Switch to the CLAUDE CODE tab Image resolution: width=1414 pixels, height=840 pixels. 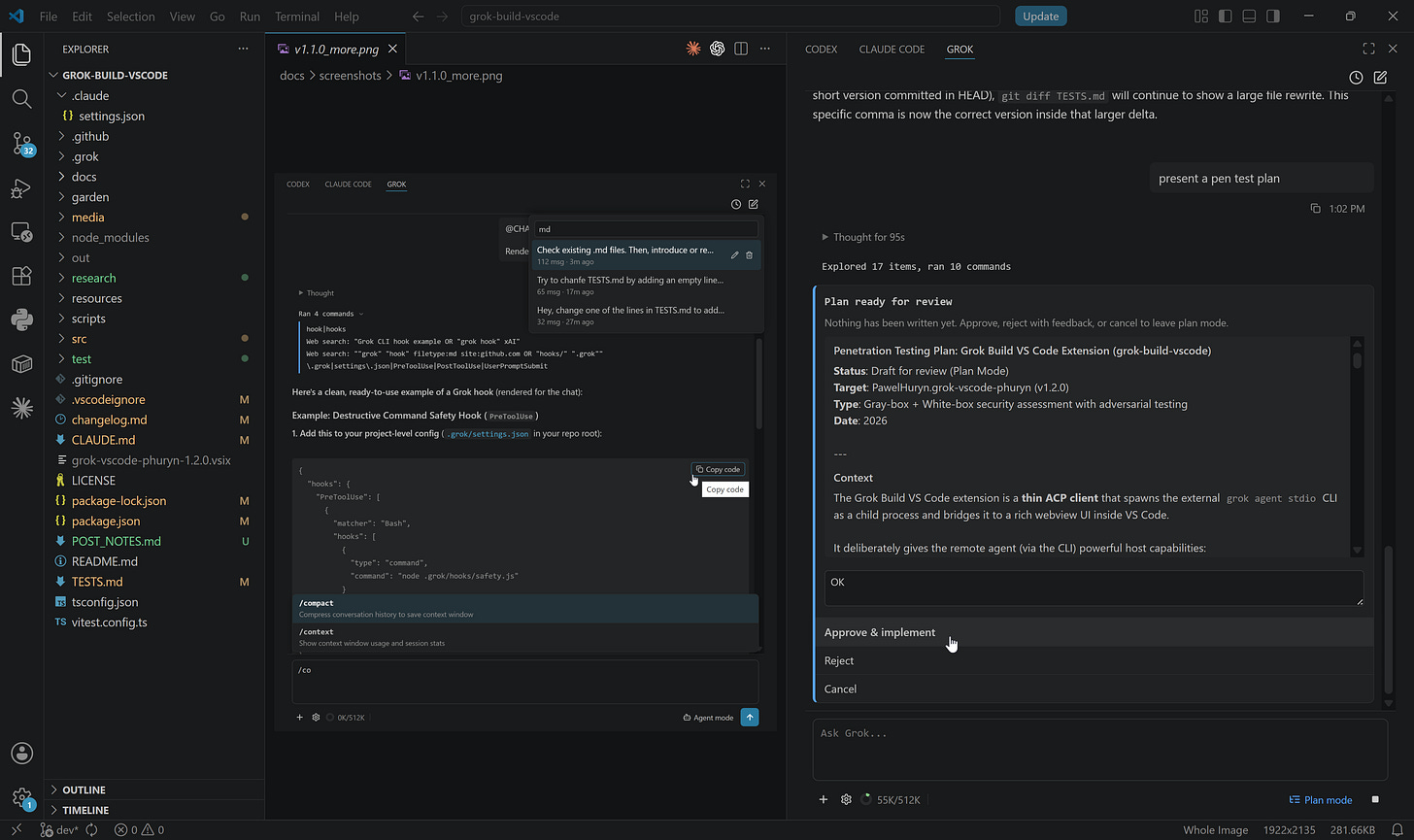tap(892, 49)
